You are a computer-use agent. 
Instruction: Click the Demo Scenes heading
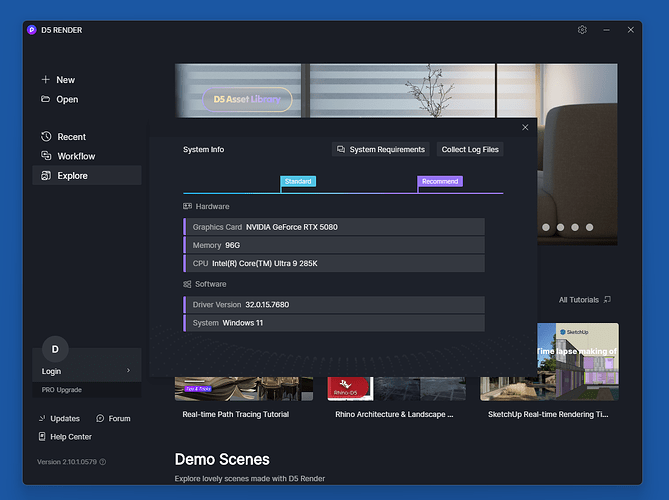click(x=222, y=459)
